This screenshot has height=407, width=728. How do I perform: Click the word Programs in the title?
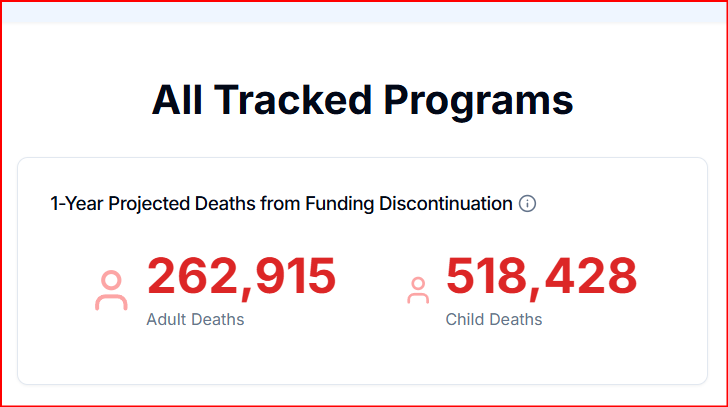tap(478, 101)
